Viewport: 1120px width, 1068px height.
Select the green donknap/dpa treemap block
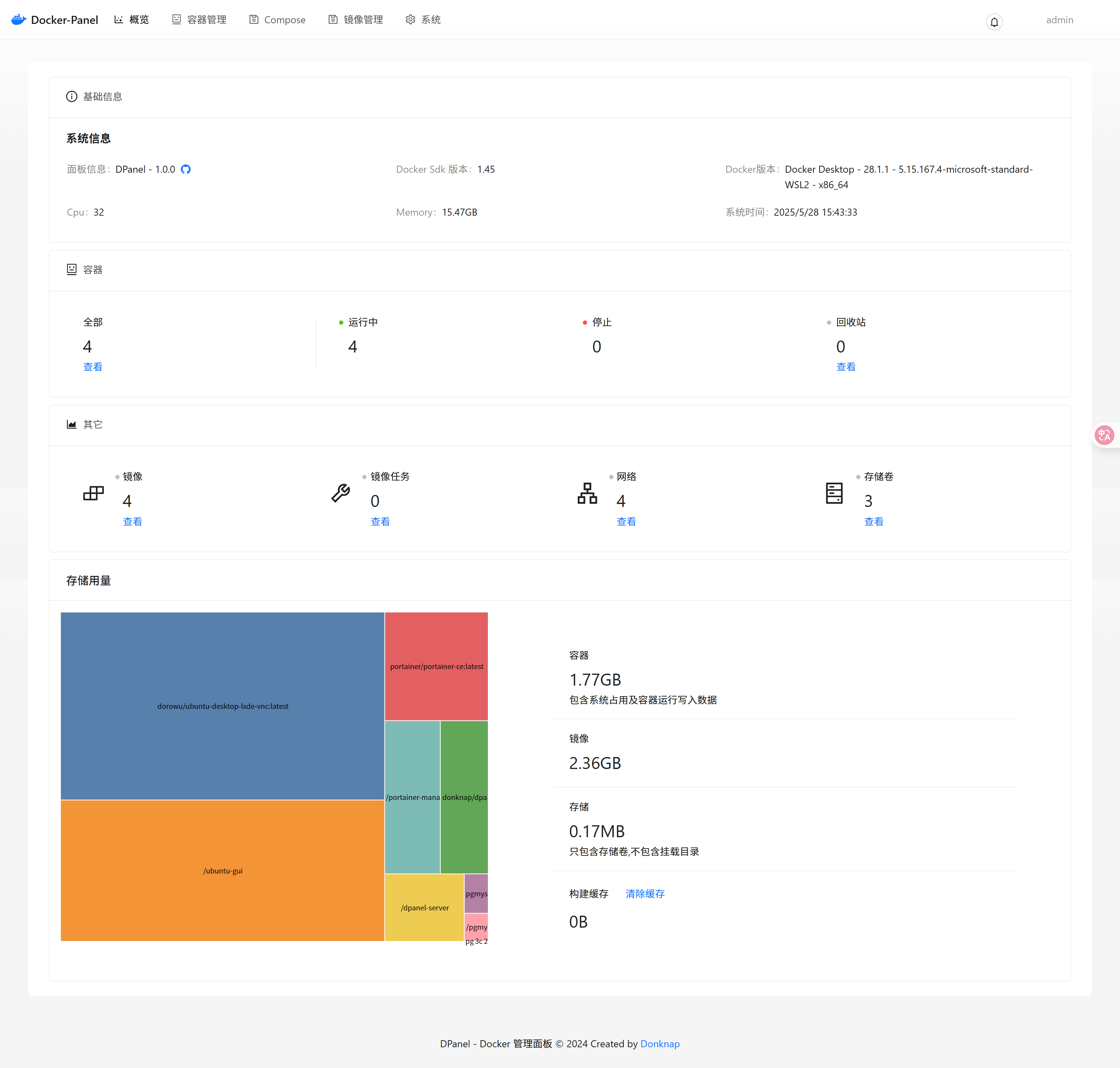point(465,797)
